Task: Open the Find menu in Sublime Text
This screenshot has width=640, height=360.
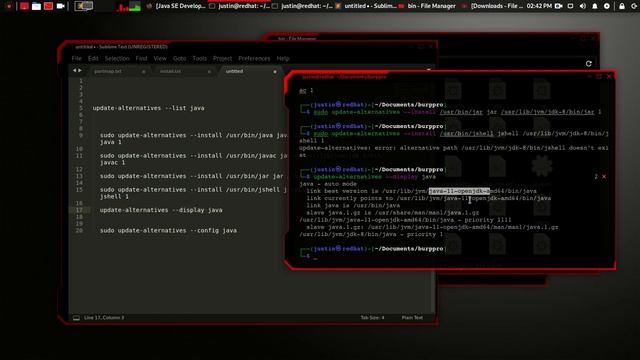Action: [x=141, y=58]
